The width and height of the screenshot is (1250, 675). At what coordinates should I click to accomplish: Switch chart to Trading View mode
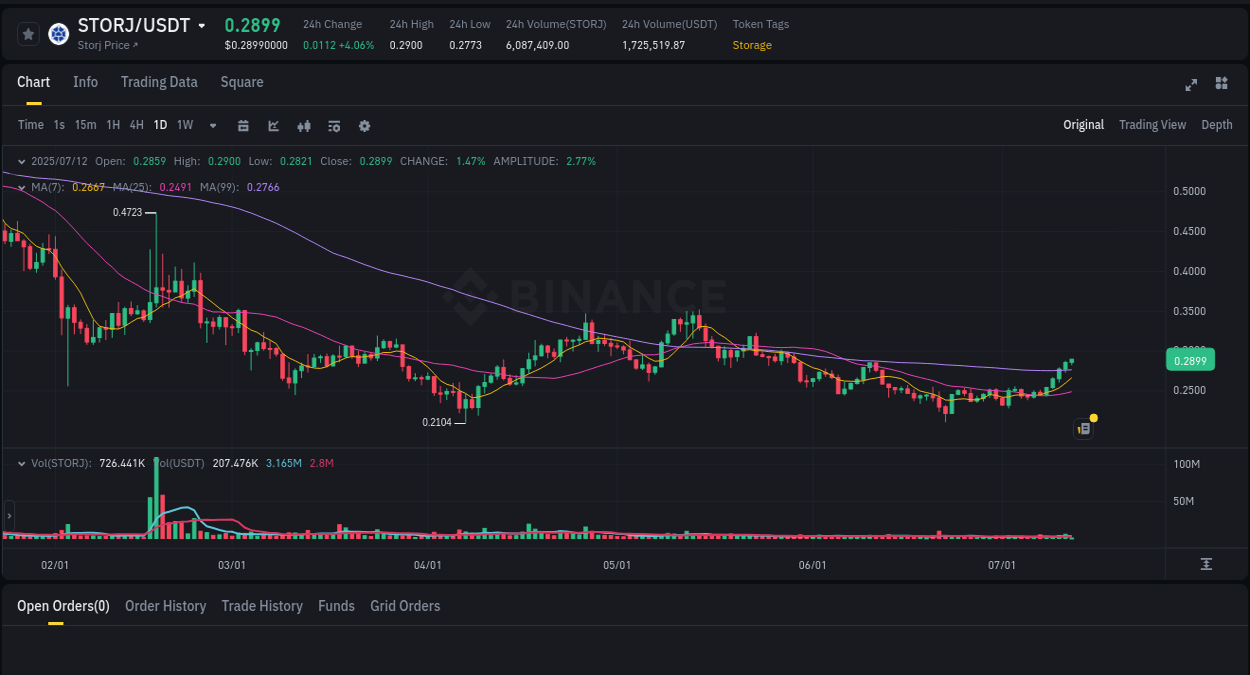1152,125
